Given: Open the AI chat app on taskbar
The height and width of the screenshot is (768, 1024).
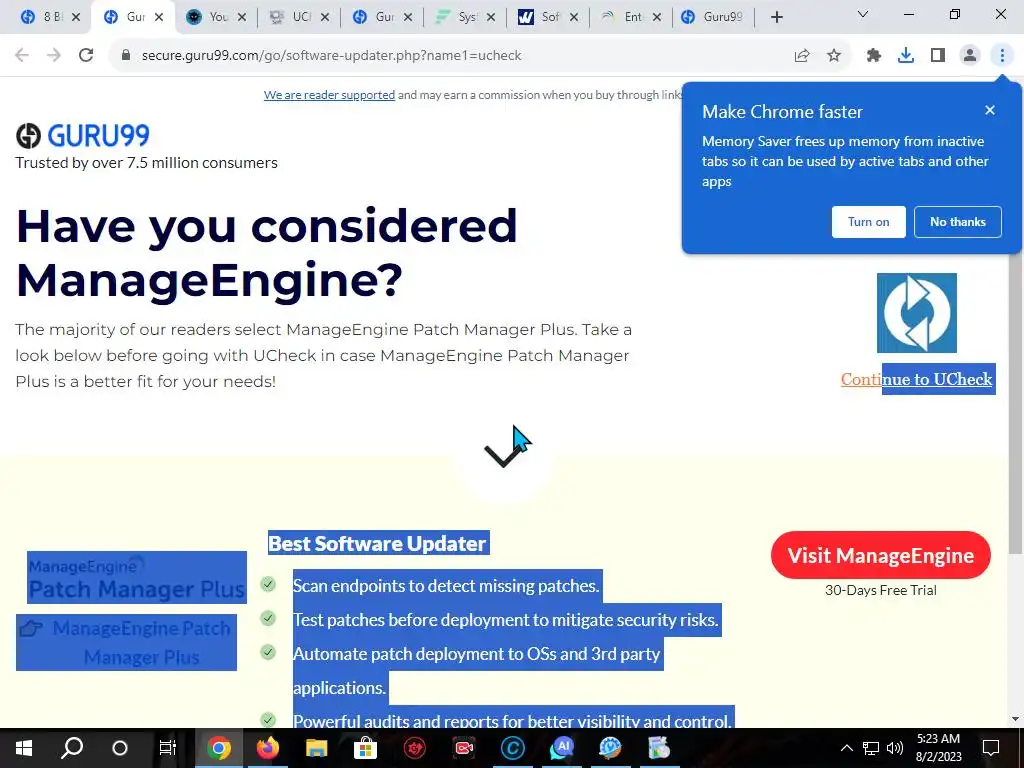Looking at the screenshot, I should tap(561, 748).
